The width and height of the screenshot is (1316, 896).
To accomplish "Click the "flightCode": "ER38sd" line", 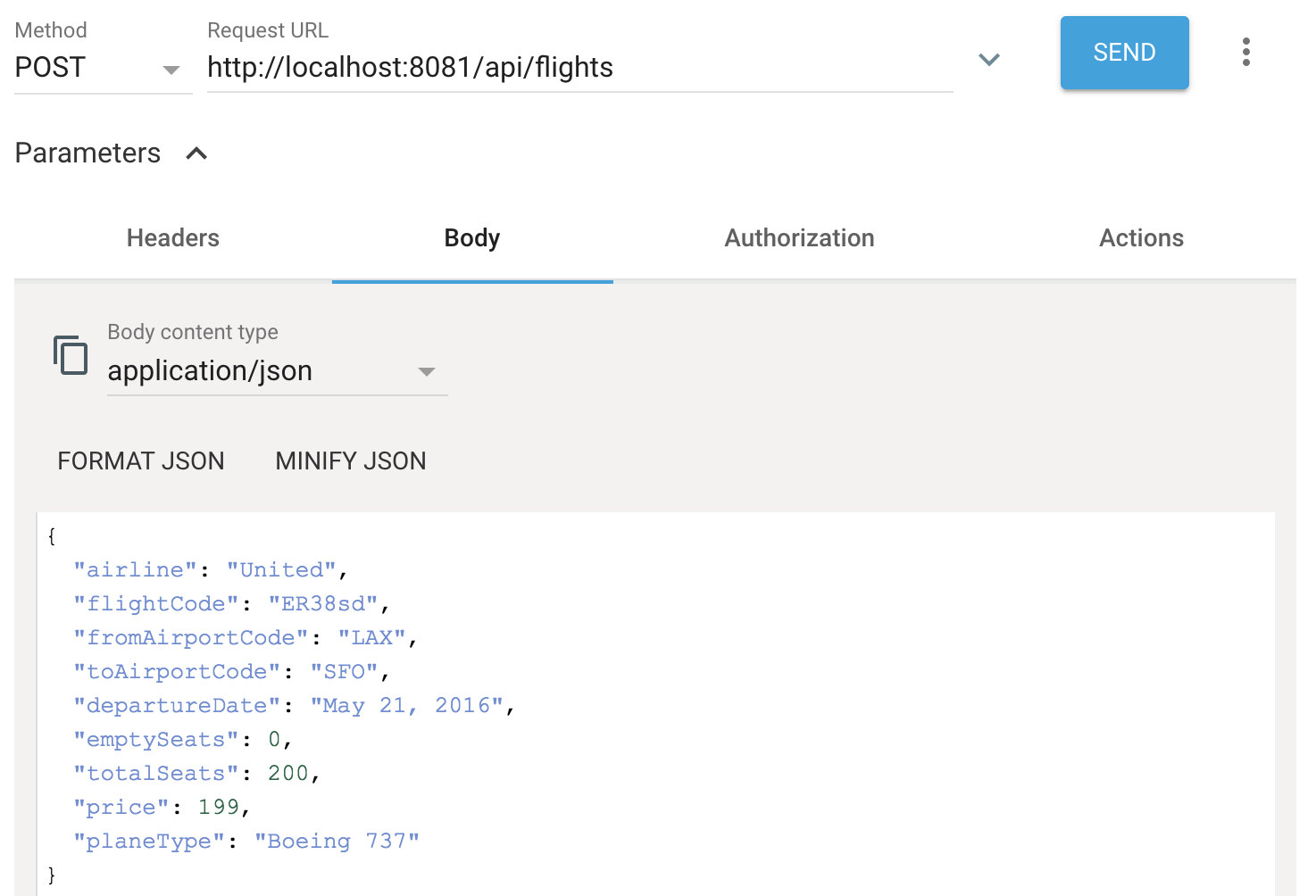I will pyautogui.click(x=231, y=603).
